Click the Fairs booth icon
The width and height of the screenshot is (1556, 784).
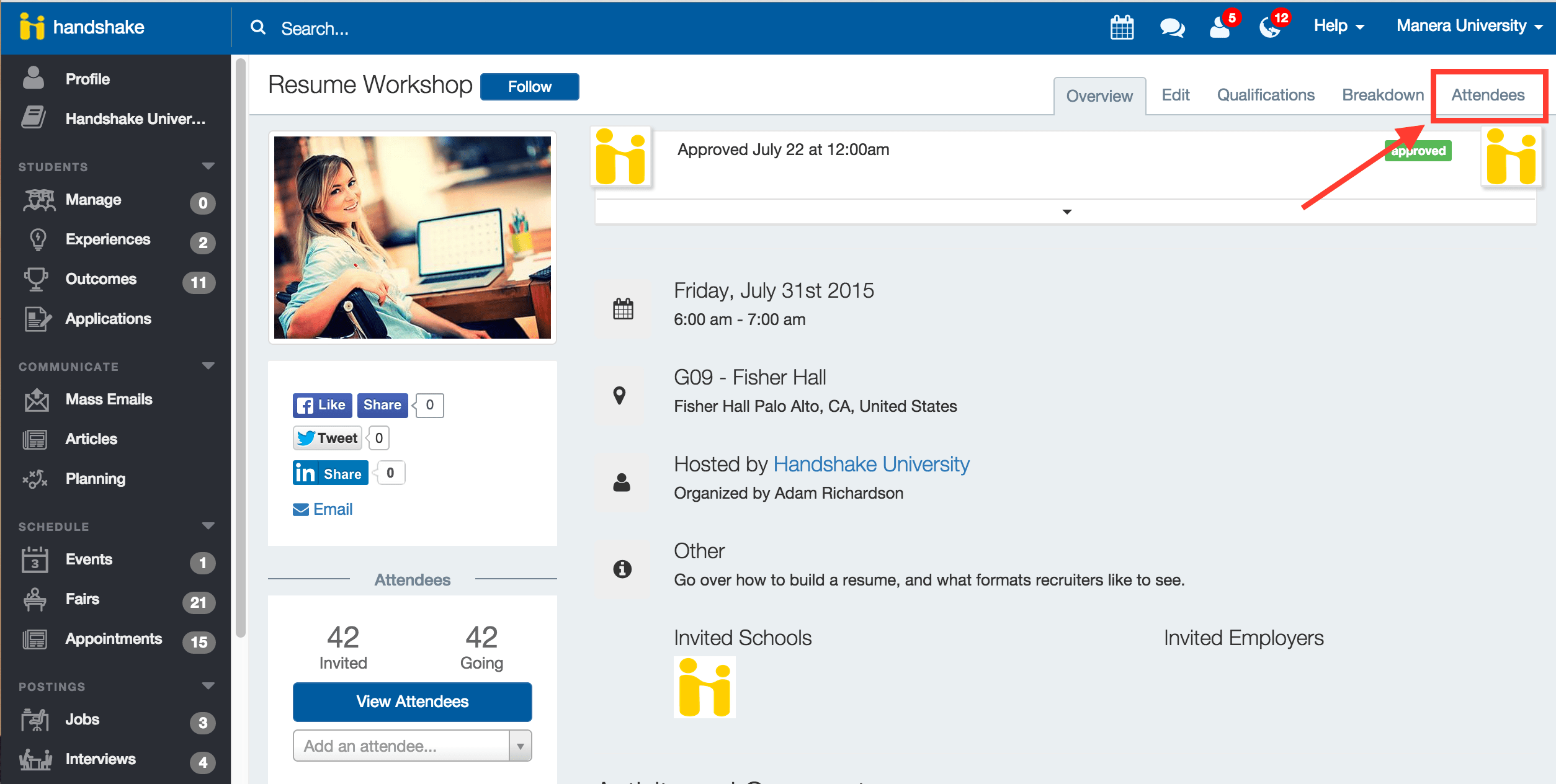click(35, 599)
